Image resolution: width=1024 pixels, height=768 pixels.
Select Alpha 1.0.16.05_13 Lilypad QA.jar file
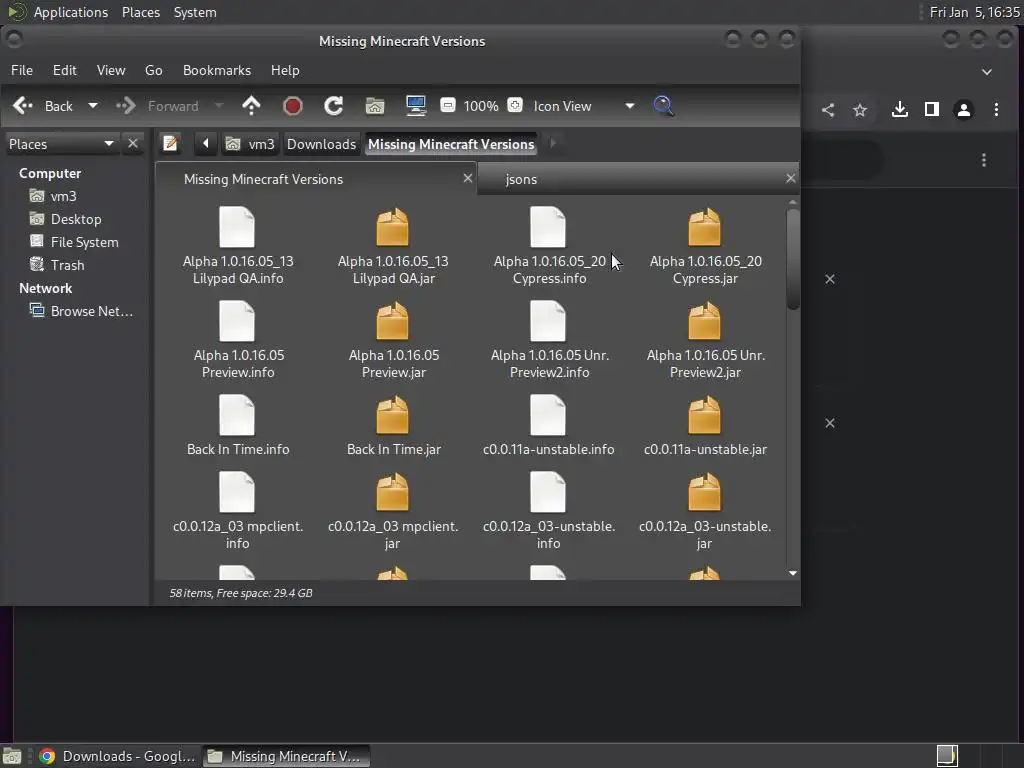click(x=392, y=246)
